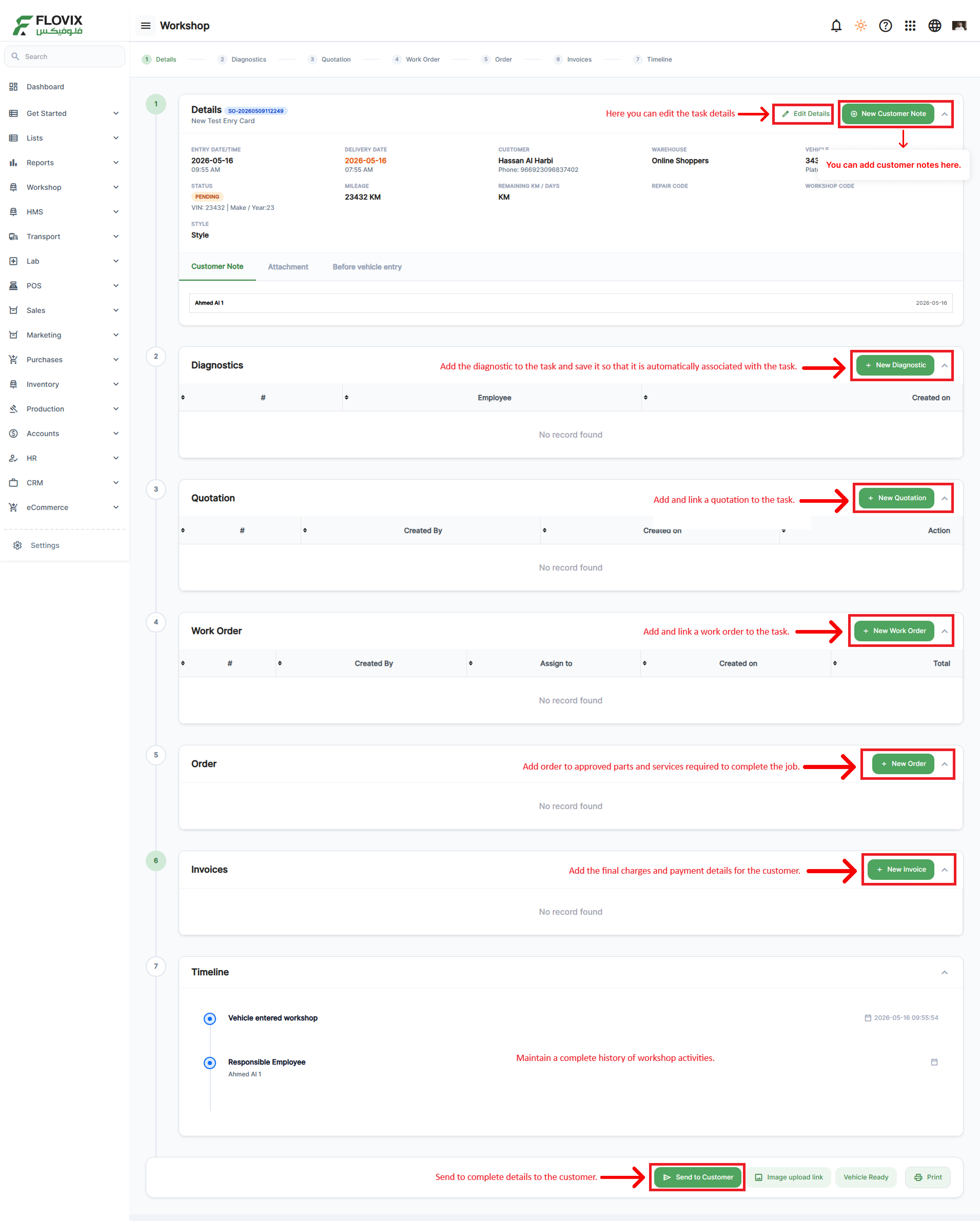Switch to the Attachment tab

[288, 267]
